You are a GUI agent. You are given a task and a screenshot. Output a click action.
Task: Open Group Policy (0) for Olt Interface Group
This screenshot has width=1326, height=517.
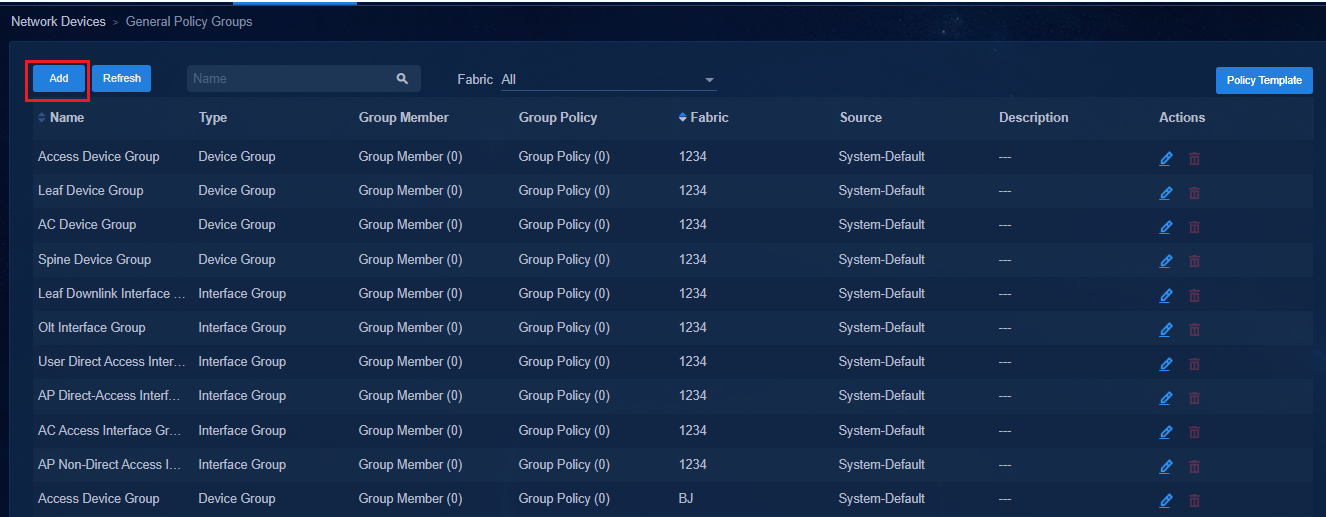[564, 327]
